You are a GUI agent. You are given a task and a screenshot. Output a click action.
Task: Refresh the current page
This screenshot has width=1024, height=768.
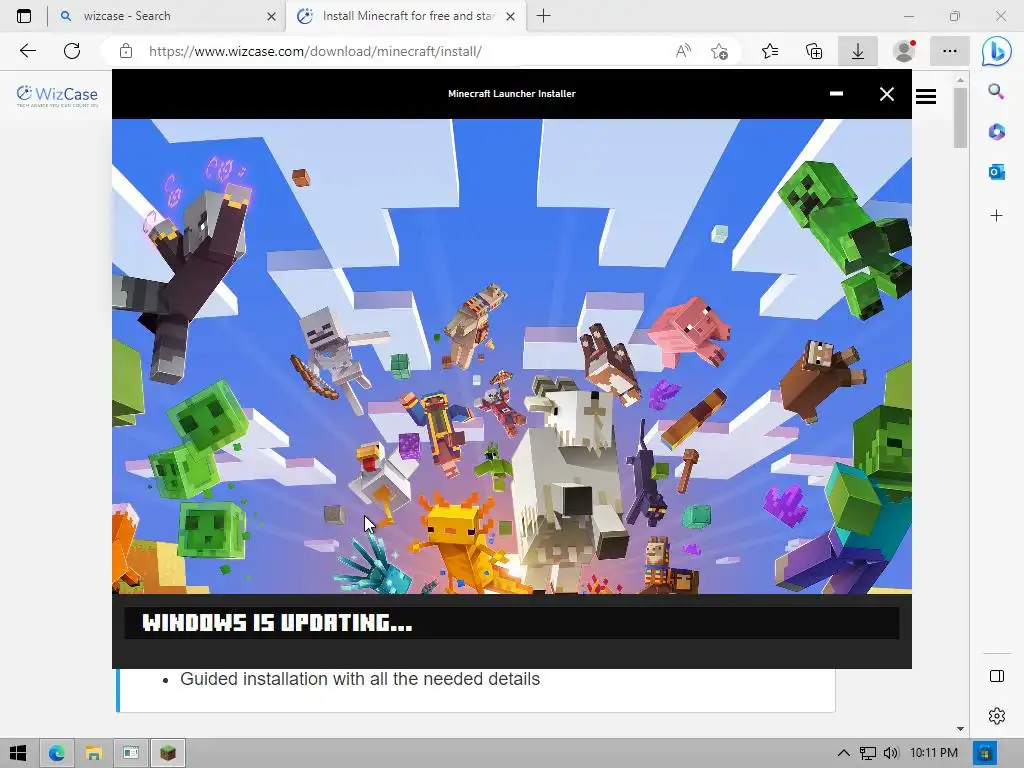(72, 51)
